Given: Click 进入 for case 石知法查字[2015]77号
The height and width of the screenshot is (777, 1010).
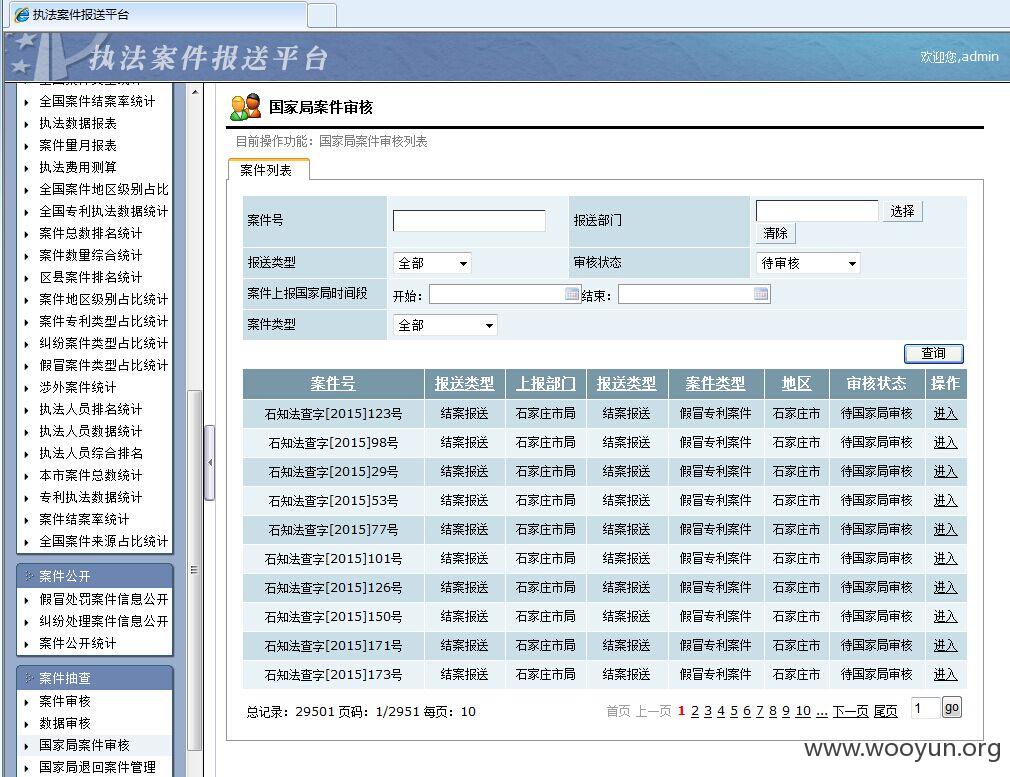Looking at the screenshot, I should point(945,530).
